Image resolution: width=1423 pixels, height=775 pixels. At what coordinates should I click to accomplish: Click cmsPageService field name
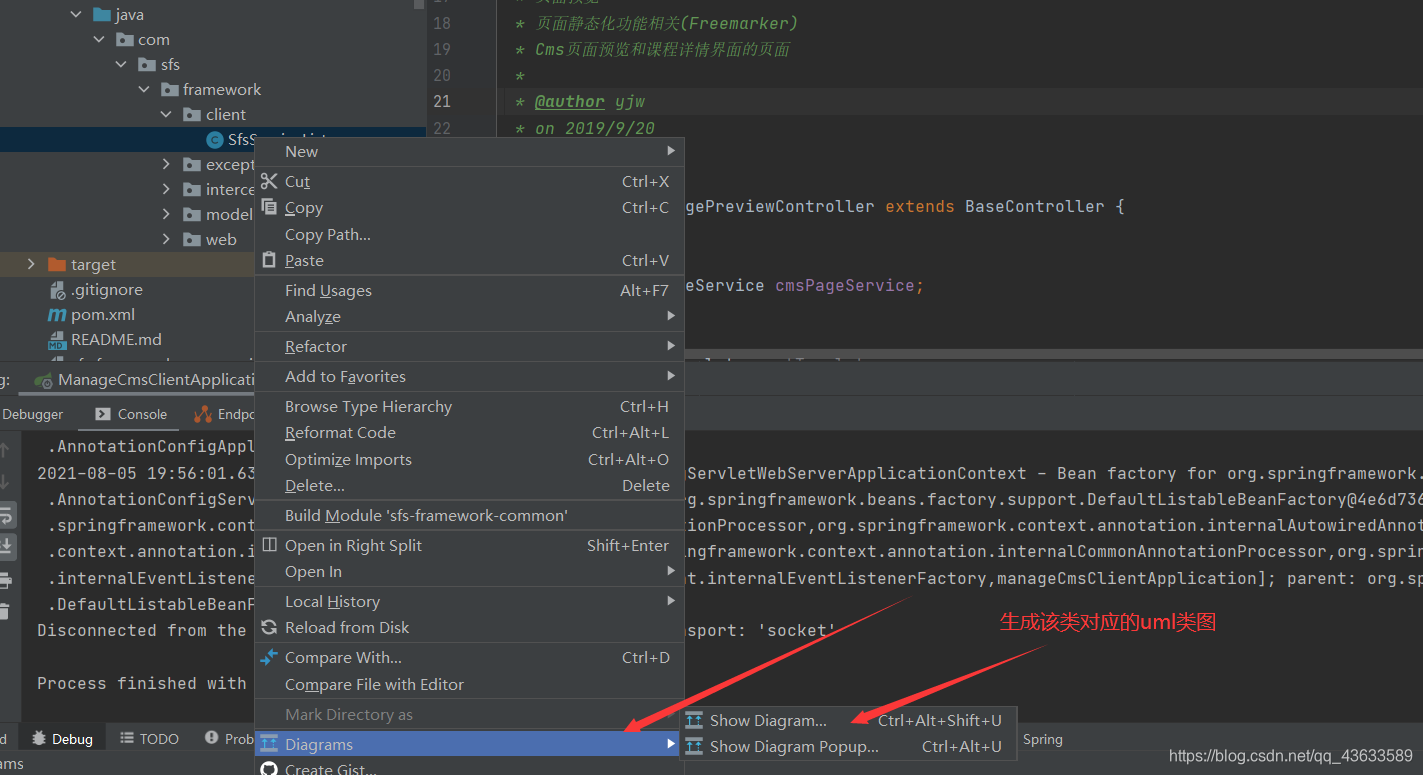pos(845,286)
